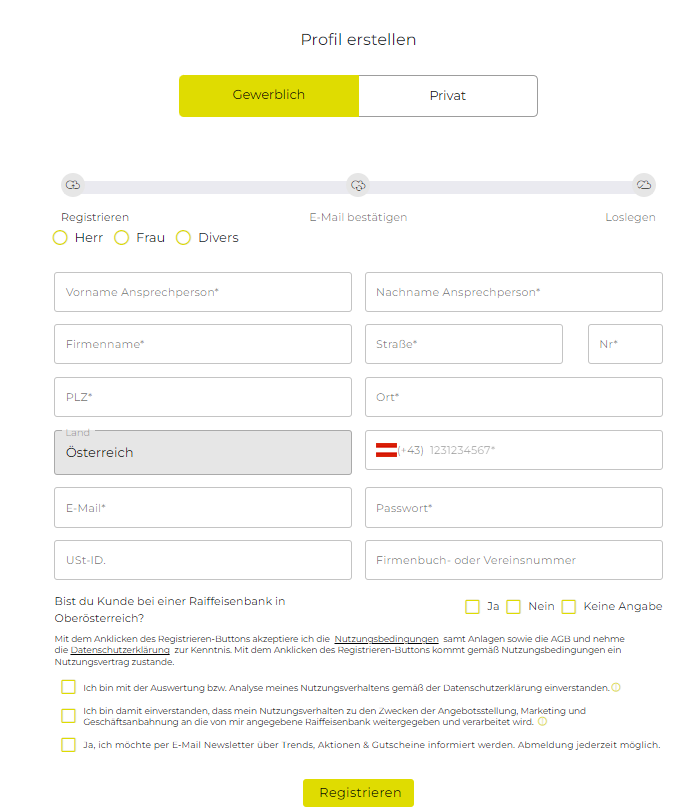Open info icon beside Auswertung consent text

tap(616, 687)
